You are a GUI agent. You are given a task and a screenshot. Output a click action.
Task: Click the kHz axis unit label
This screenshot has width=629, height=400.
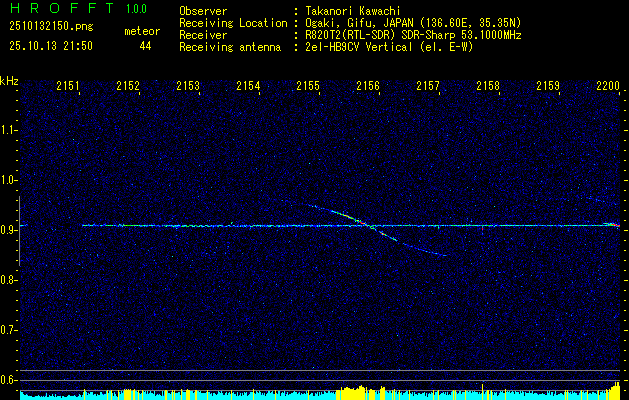pos(9,80)
